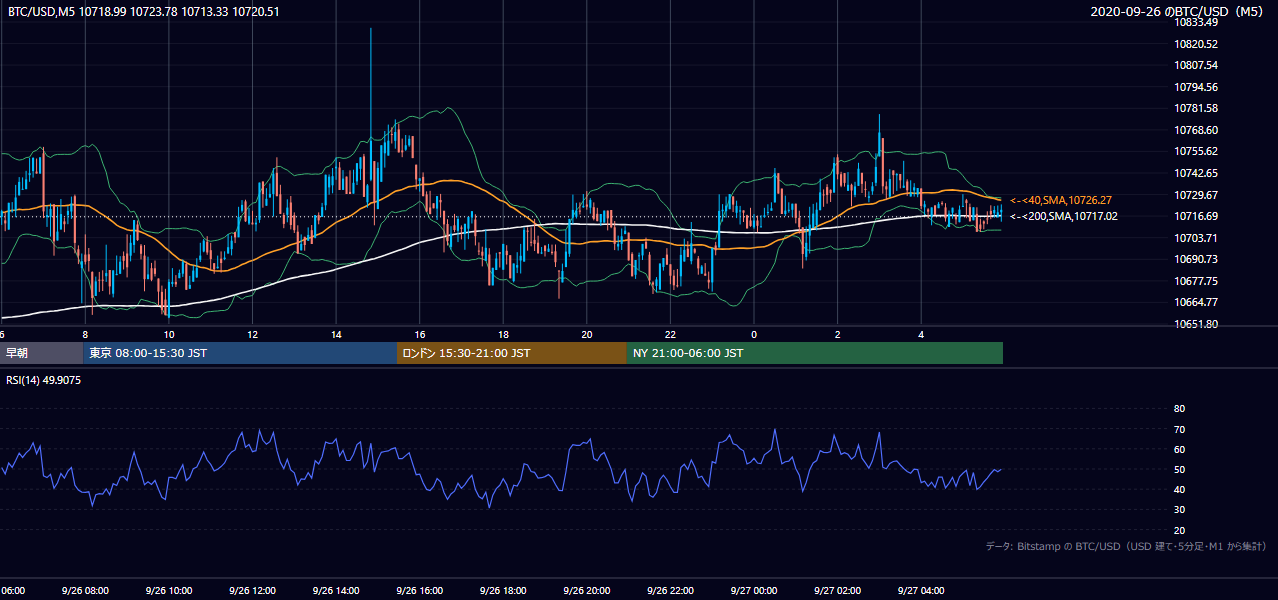Click the 9/26 08:00 time axis label

pos(85,591)
